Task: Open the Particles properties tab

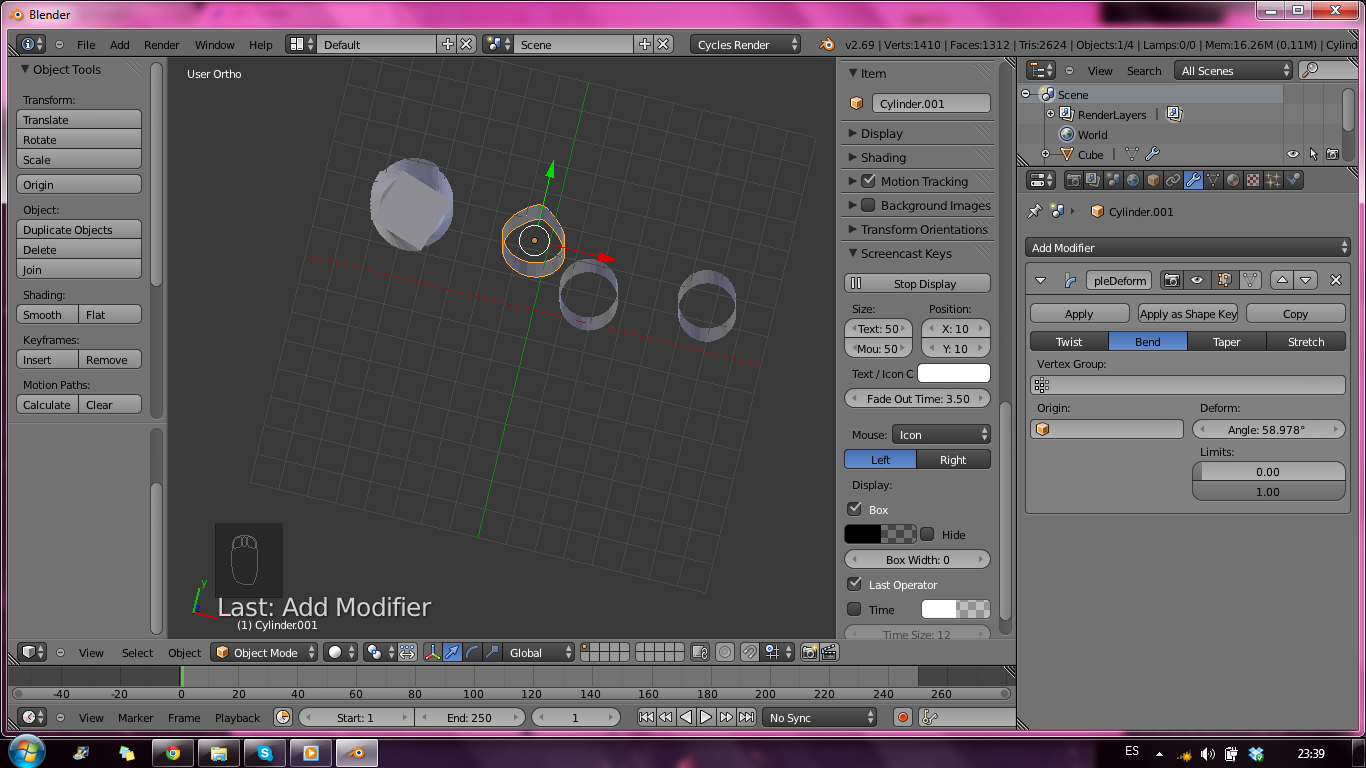Action: click(x=1273, y=180)
